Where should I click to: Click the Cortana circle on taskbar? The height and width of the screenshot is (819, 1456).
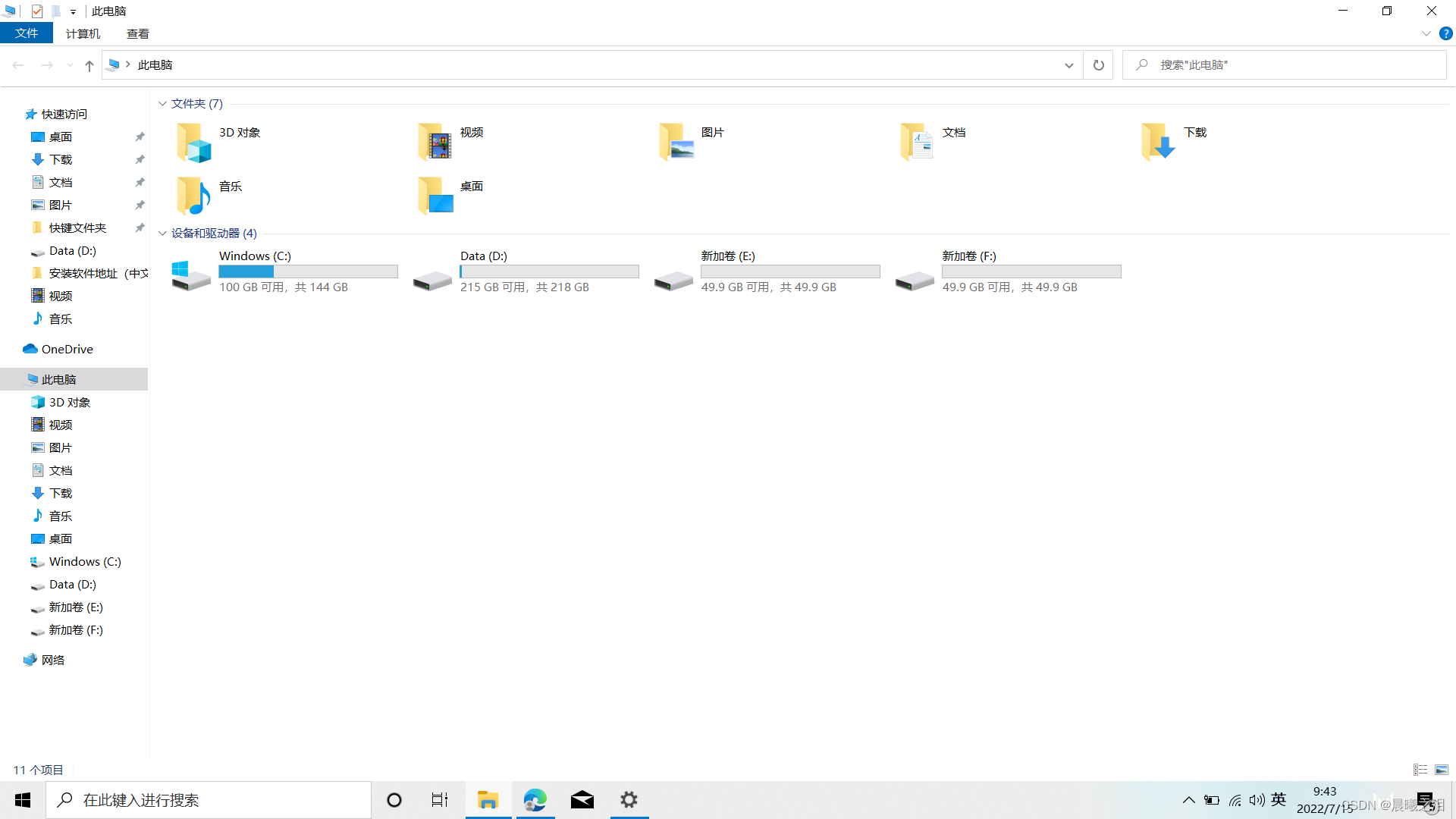[394, 800]
